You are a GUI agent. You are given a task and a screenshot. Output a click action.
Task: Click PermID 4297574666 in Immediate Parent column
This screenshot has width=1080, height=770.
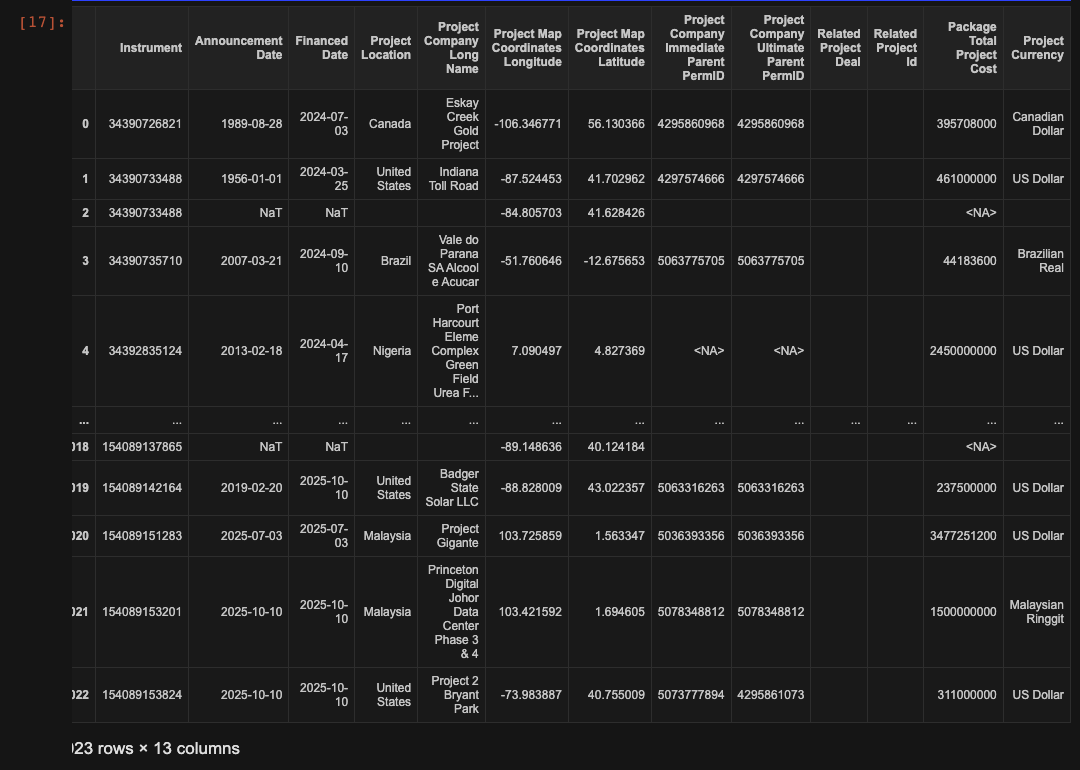[691, 178]
